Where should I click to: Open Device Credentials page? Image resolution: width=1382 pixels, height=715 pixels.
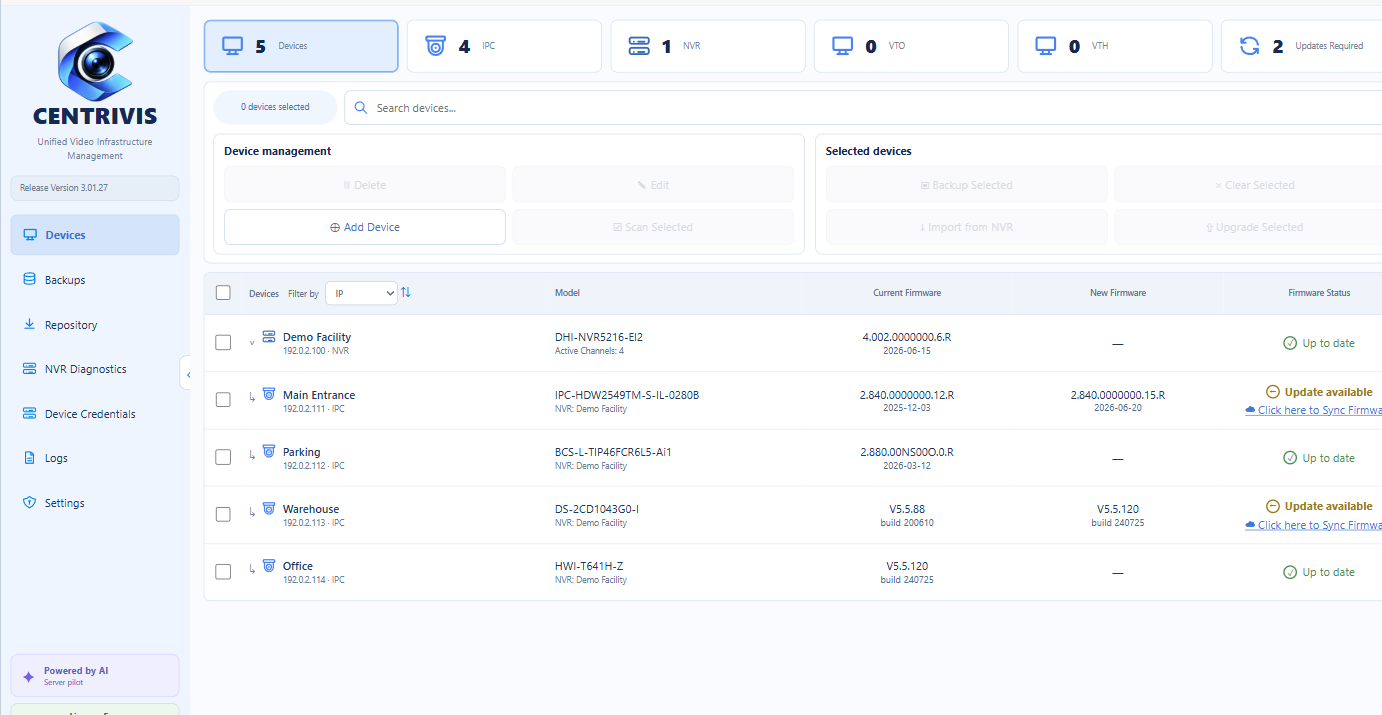click(x=95, y=414)
